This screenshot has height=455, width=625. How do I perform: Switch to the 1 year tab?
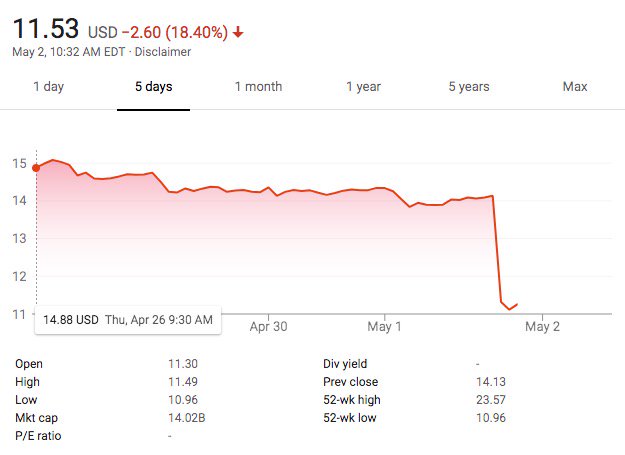click(363, 87)
